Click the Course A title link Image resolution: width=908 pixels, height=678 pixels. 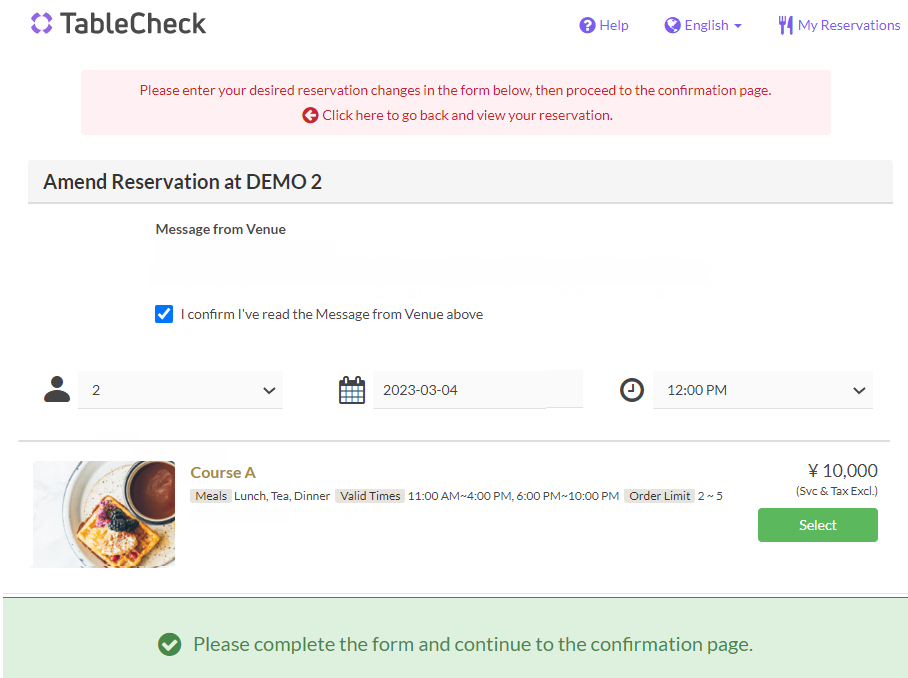[223, 472]
